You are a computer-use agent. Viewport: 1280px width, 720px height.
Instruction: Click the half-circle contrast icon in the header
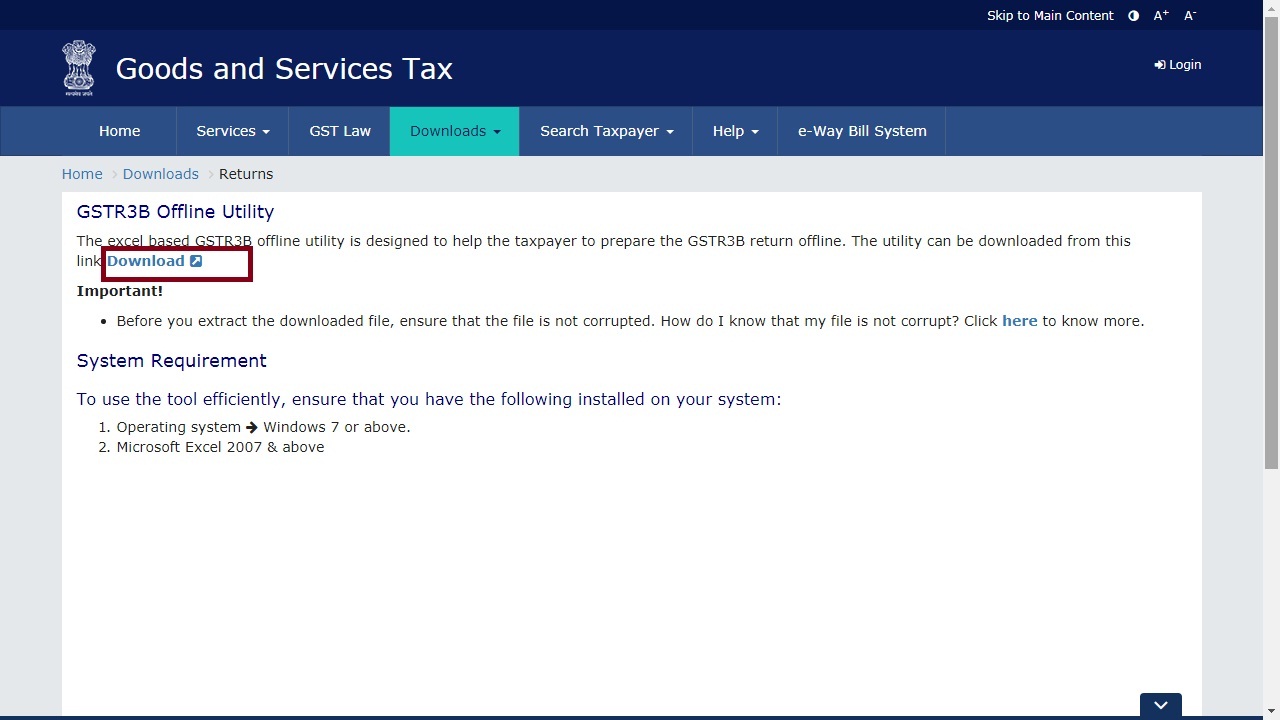tap(1133, 15)
